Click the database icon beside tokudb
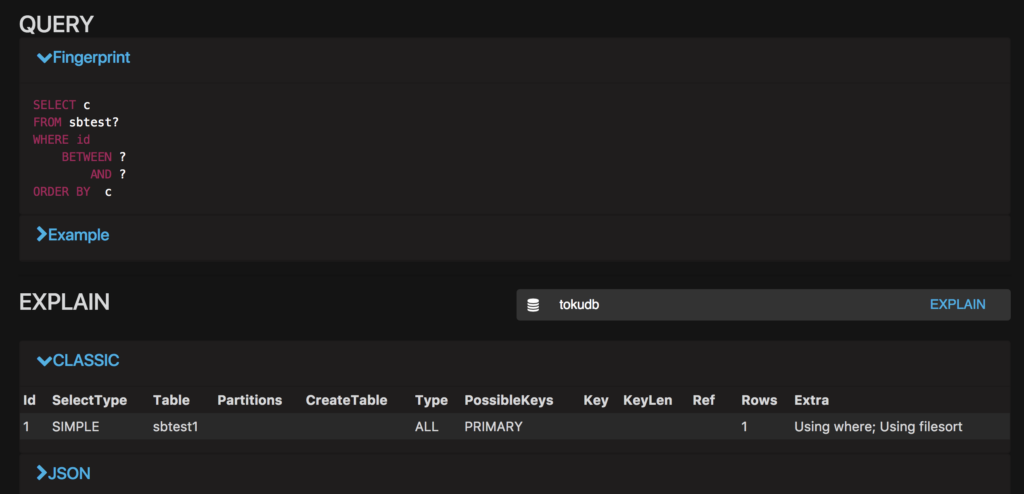The image size is (1024, 494). pos(533,305)
